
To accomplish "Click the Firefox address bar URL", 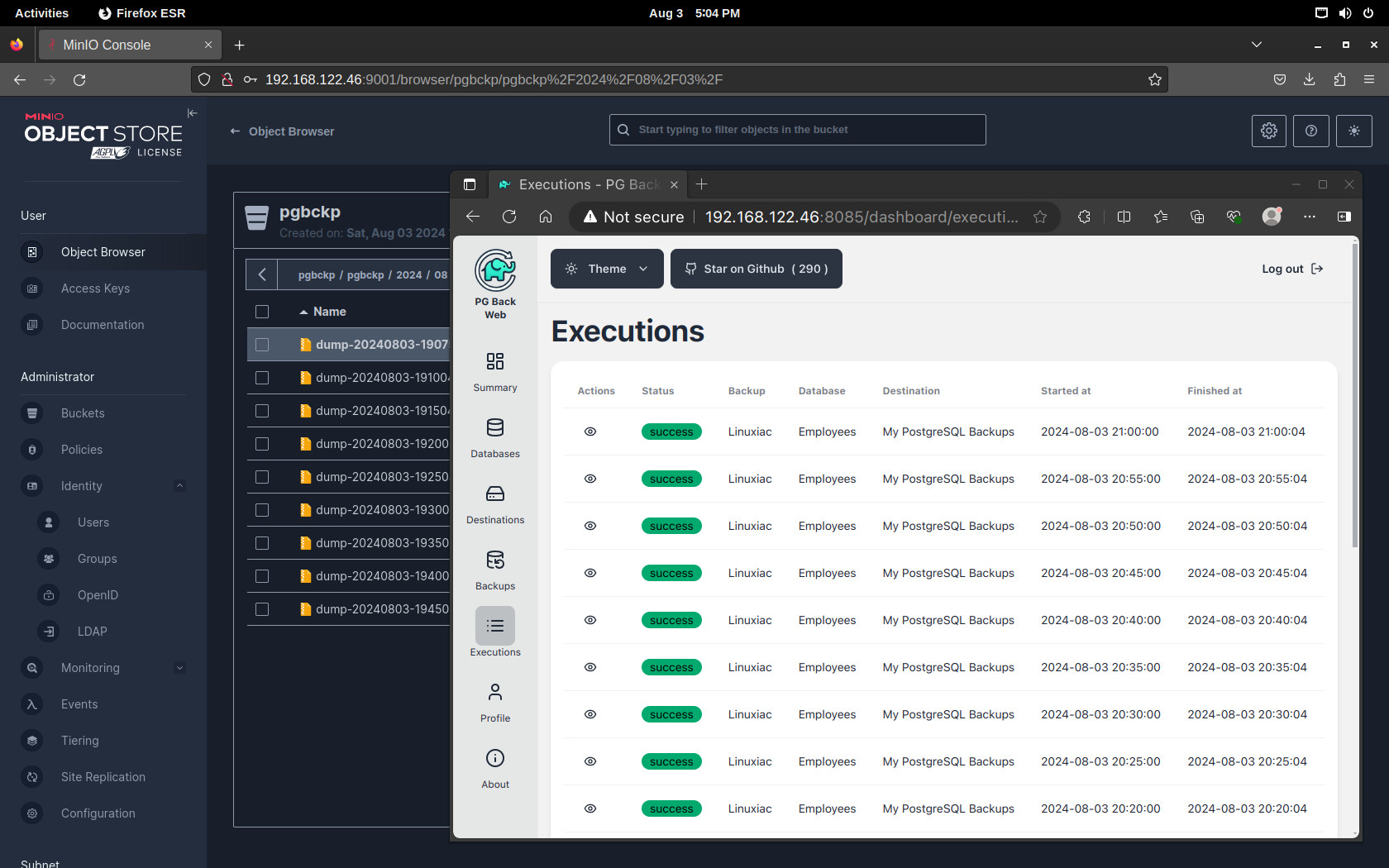I will click(494, 79).
